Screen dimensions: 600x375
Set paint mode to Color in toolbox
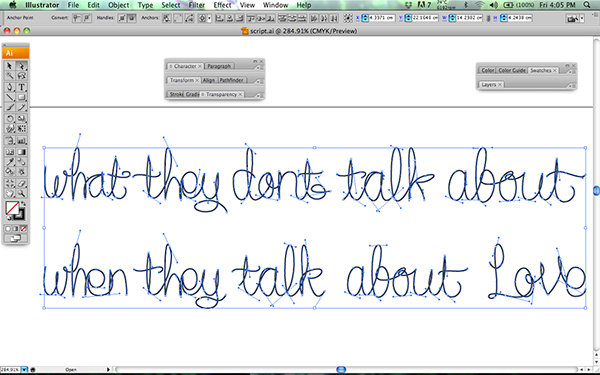[8, 229]
